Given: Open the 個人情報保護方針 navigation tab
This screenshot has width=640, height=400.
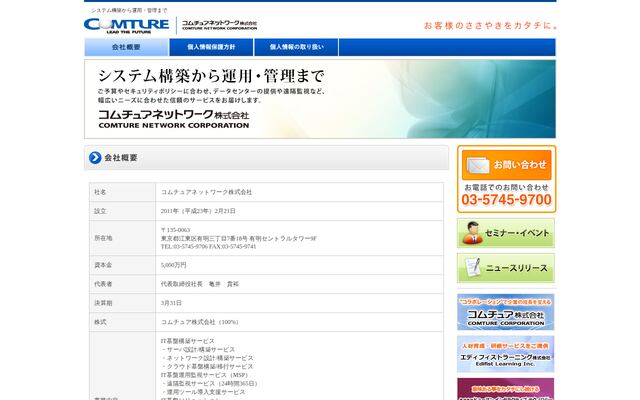Looking at the screenshot, I should click(x=211, y=47).
